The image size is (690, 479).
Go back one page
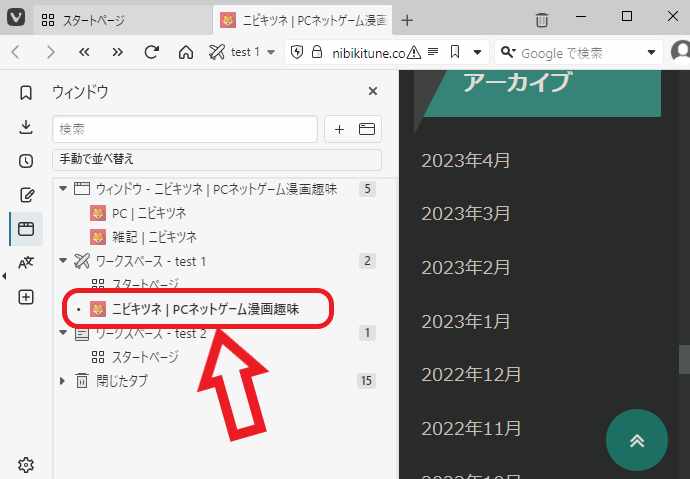tap(16, 52)
